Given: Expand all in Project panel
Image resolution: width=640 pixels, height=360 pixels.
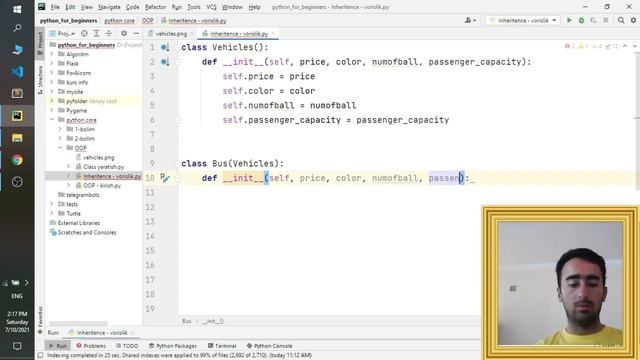Looking at the screenshot, I should tap(96, 33).
